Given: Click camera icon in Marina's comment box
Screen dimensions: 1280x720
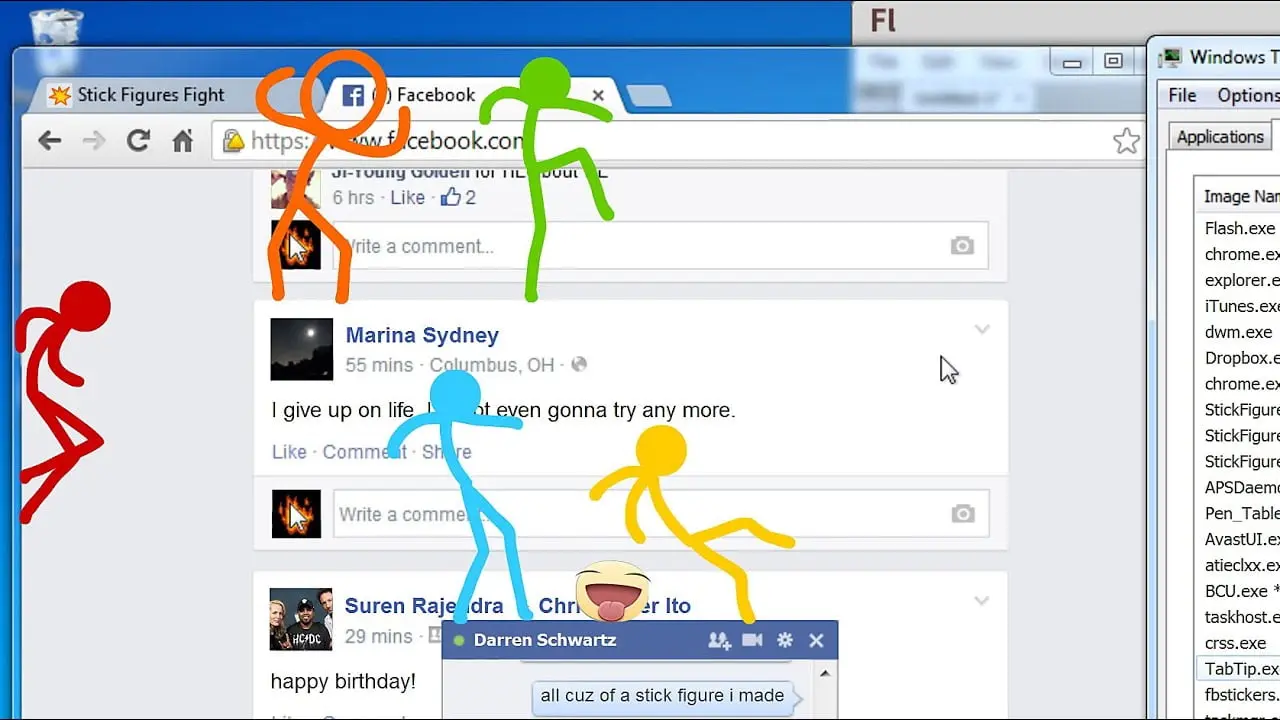Looking at the screenshot, I should pyautogui.click(x=962, y=513).
